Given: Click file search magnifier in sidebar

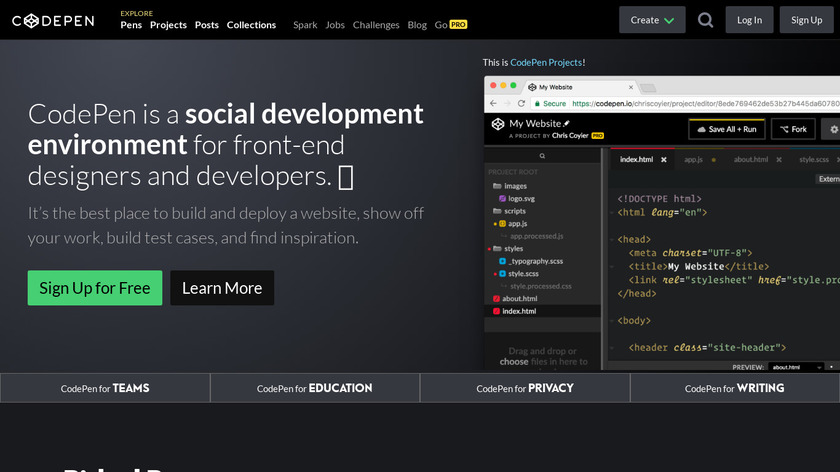Looking at the screenshot, I should point(542,156).
